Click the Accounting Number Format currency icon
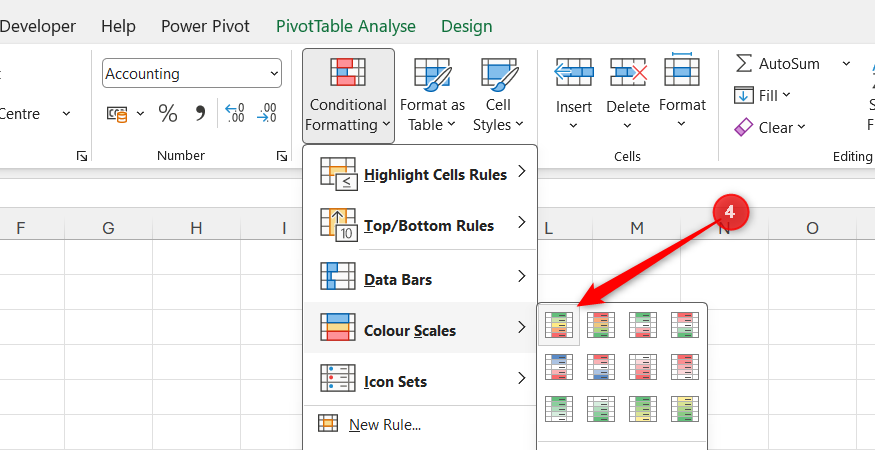This screenshot has width=875, height=450. click(x=117, y=114)
